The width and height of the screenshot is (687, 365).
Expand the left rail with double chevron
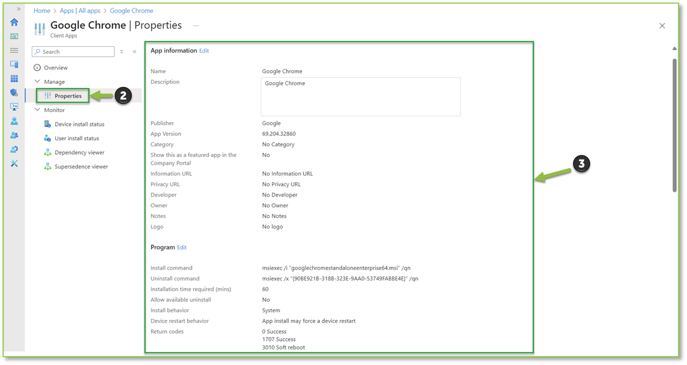click(x=18, y=9)
